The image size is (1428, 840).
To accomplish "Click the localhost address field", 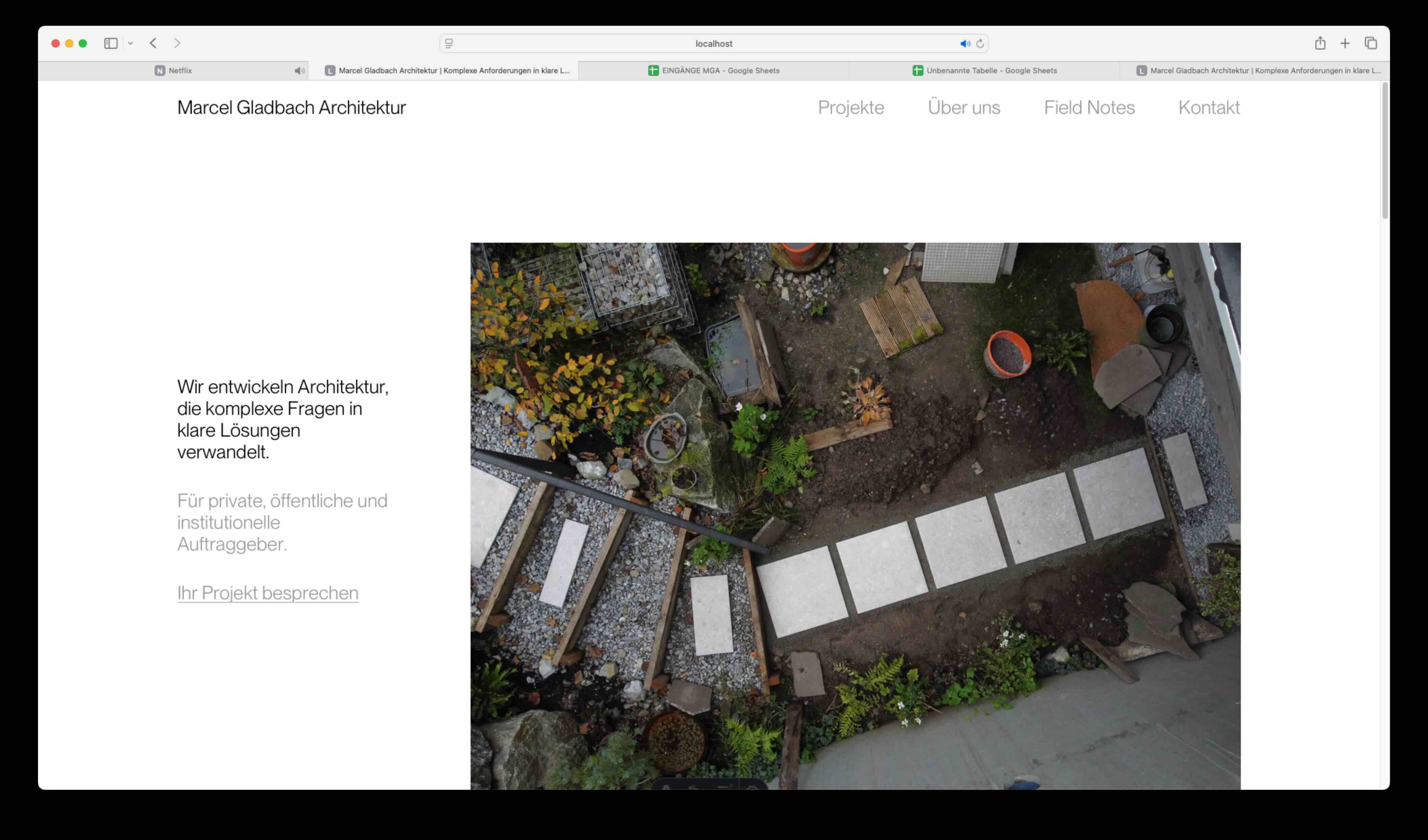I will point(713,44).
